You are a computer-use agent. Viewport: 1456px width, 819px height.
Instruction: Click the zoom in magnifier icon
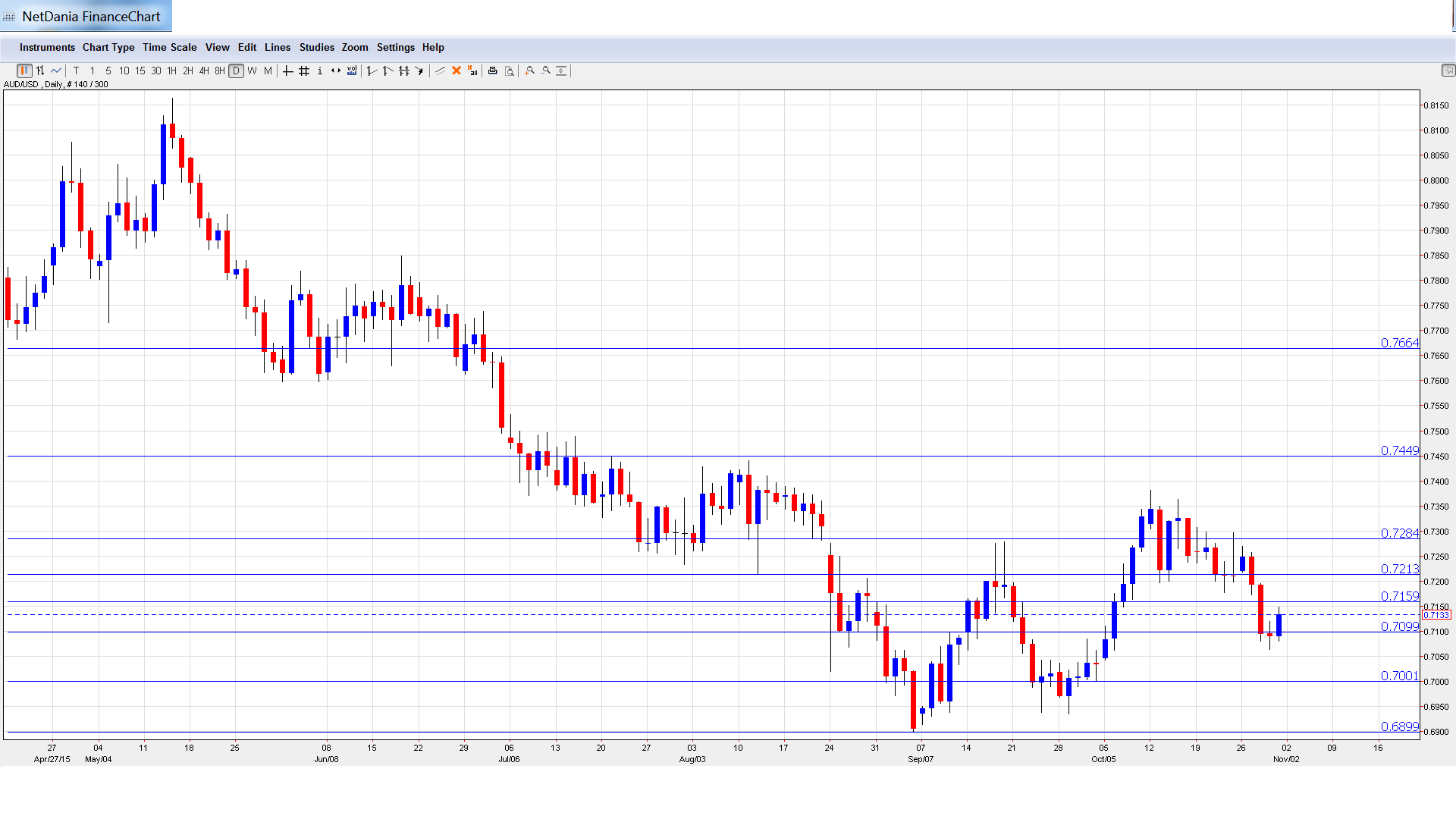[530, 71]
